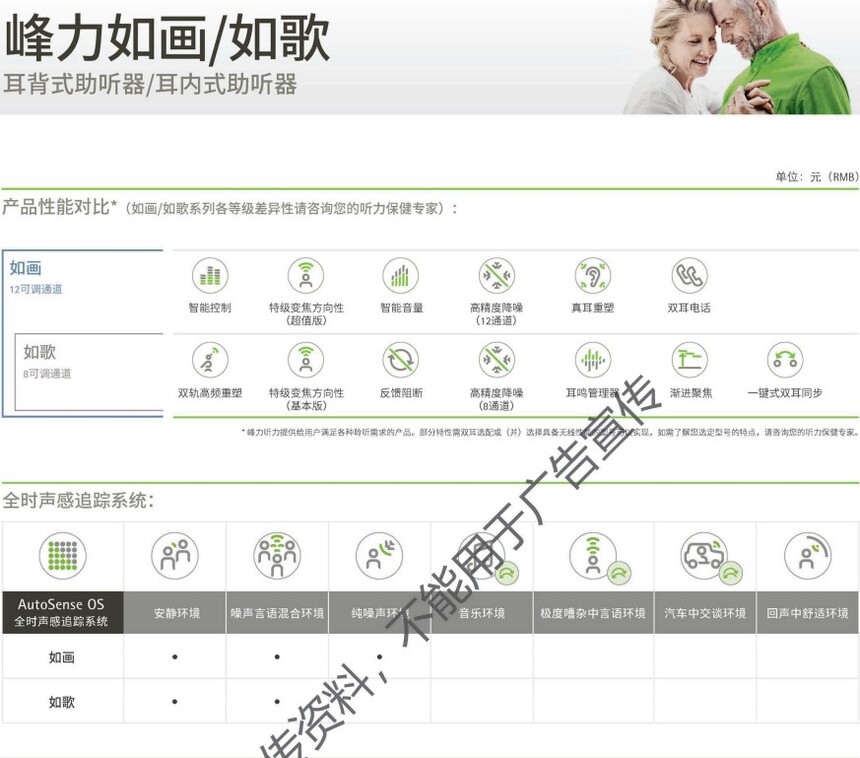
Task: Click the 如歌 row label in table
Action: (61, 702)
